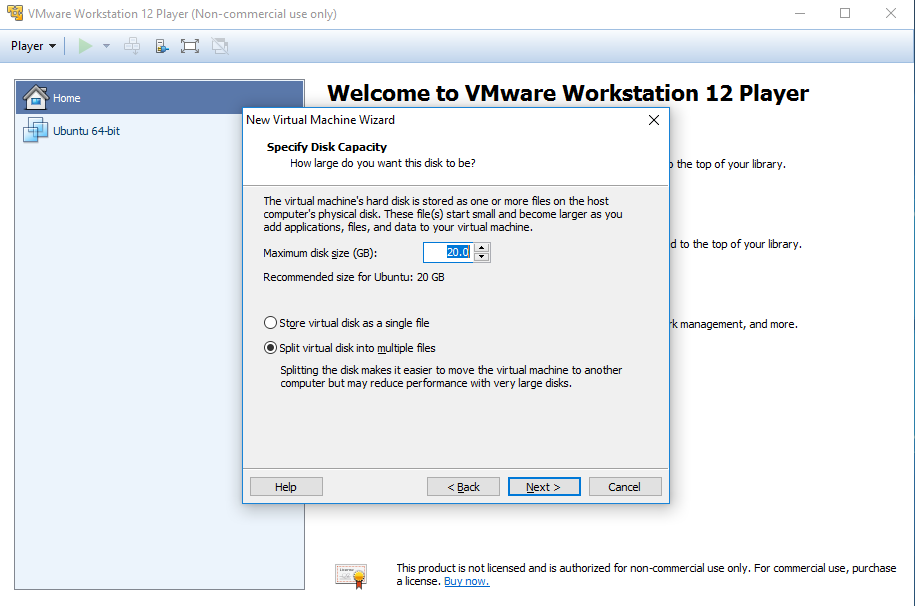The height and width of the screenshot is (606, 915).
Task: Click the virtual machine settings toolbar icon
Action: pyautogui.click(x=162, y=46)
